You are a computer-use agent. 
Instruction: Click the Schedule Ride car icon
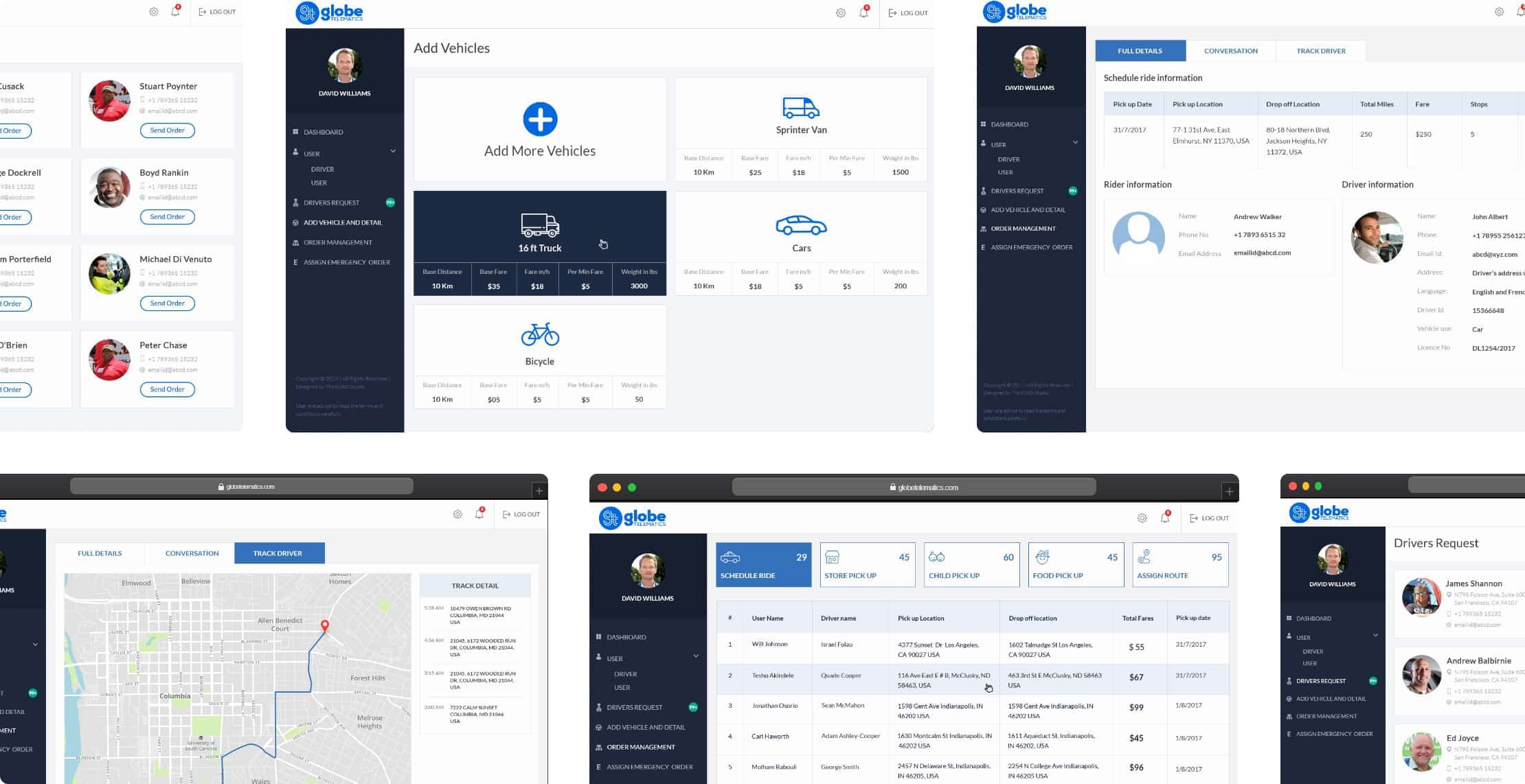pyautogui.click(x=730, y=557)
